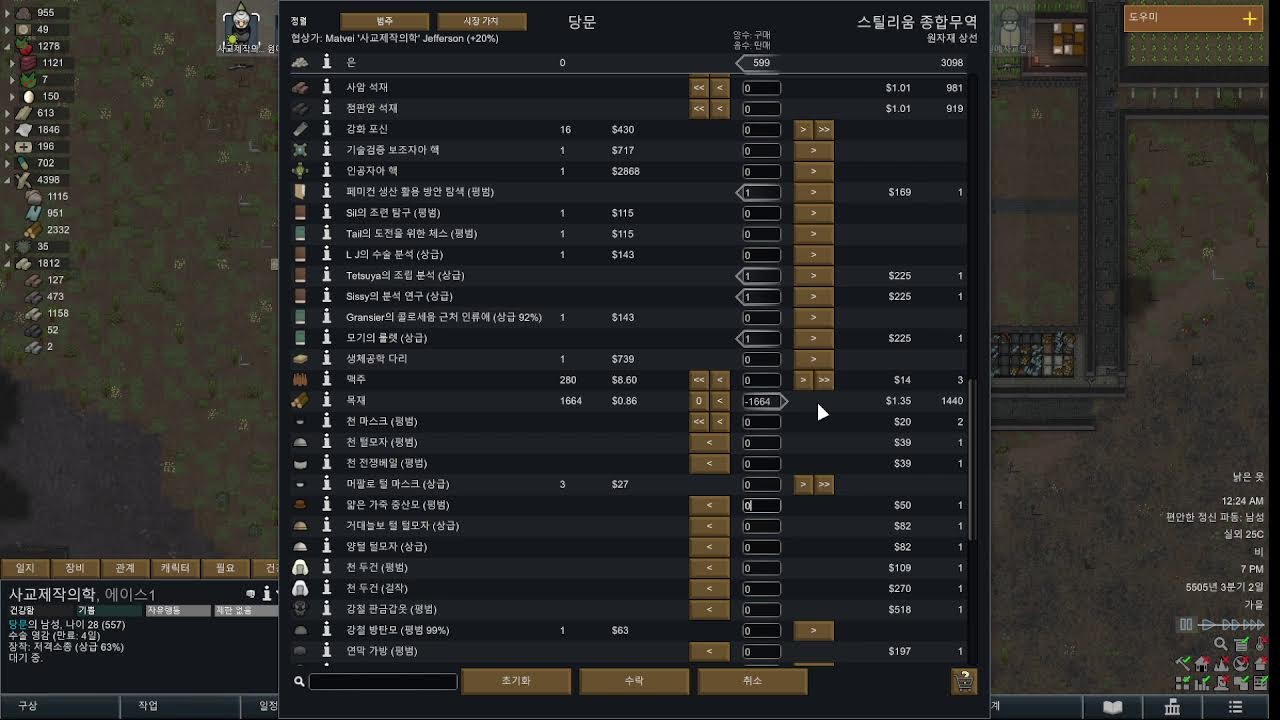
Task: Open the 관계 tab of the colonist
Action: [x=125, y=568]
